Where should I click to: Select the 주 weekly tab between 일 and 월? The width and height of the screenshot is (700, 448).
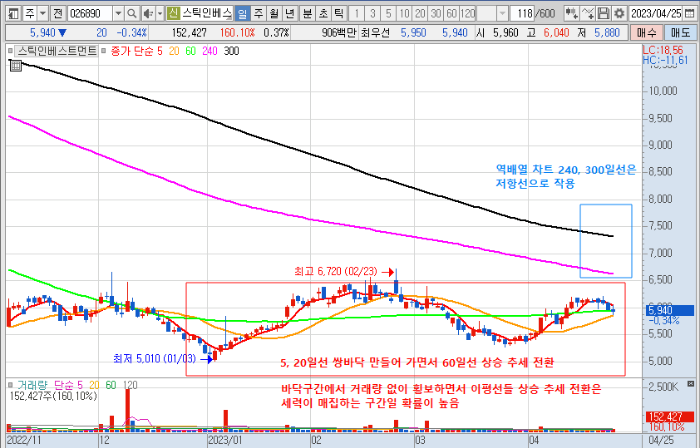tap(258, 14)
